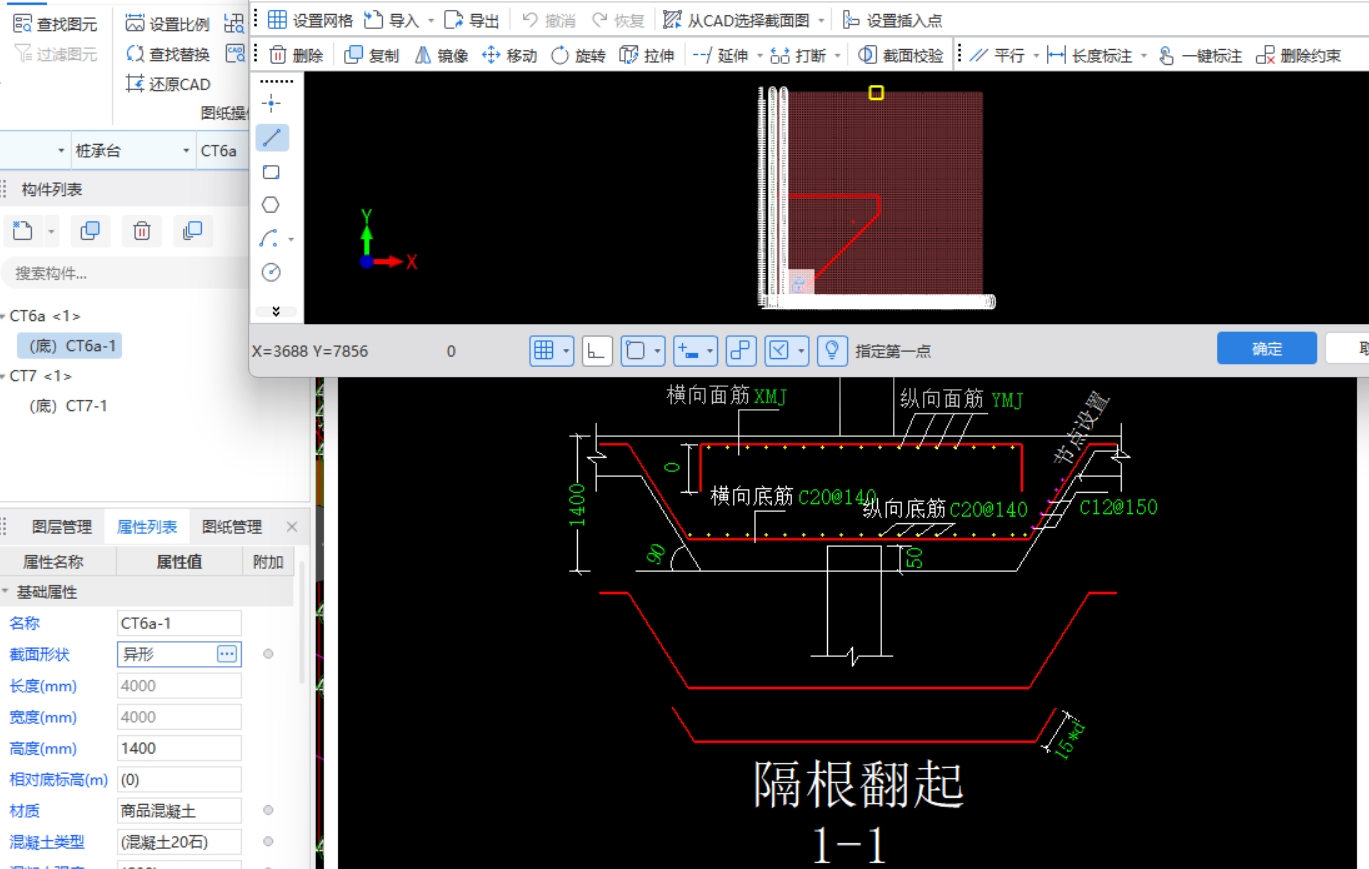
Task: Click the 导出 export button
Action: click(x=472, y=20)
